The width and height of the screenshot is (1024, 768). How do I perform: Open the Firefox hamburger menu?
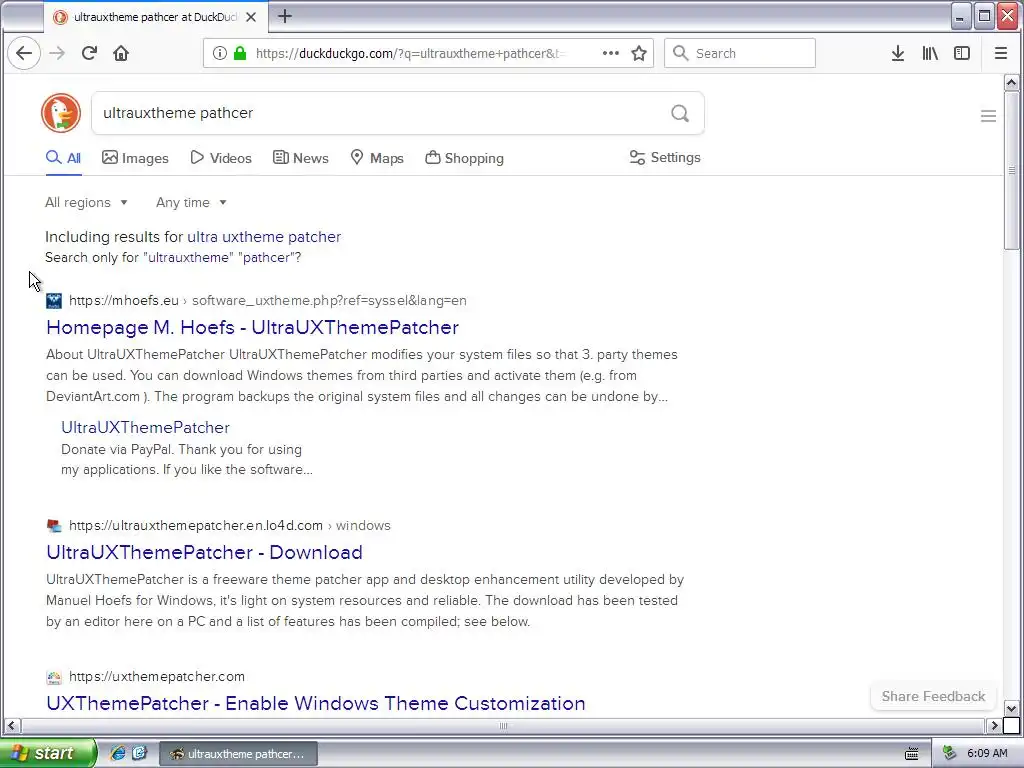coord(1000,54)
